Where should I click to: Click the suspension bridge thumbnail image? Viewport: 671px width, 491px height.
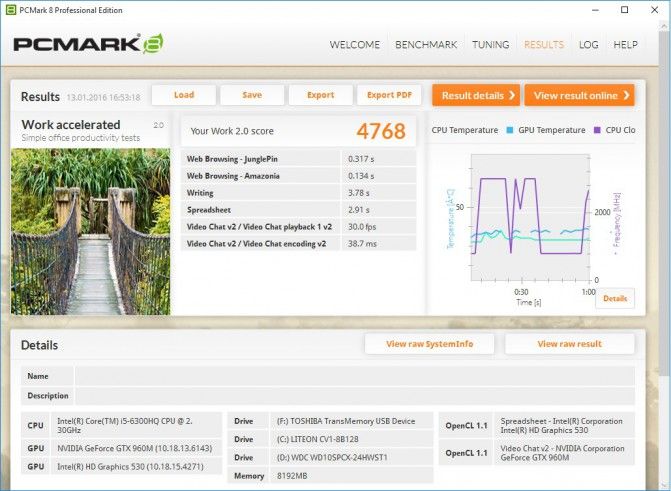pyautogui.click(x=90, y=232)
